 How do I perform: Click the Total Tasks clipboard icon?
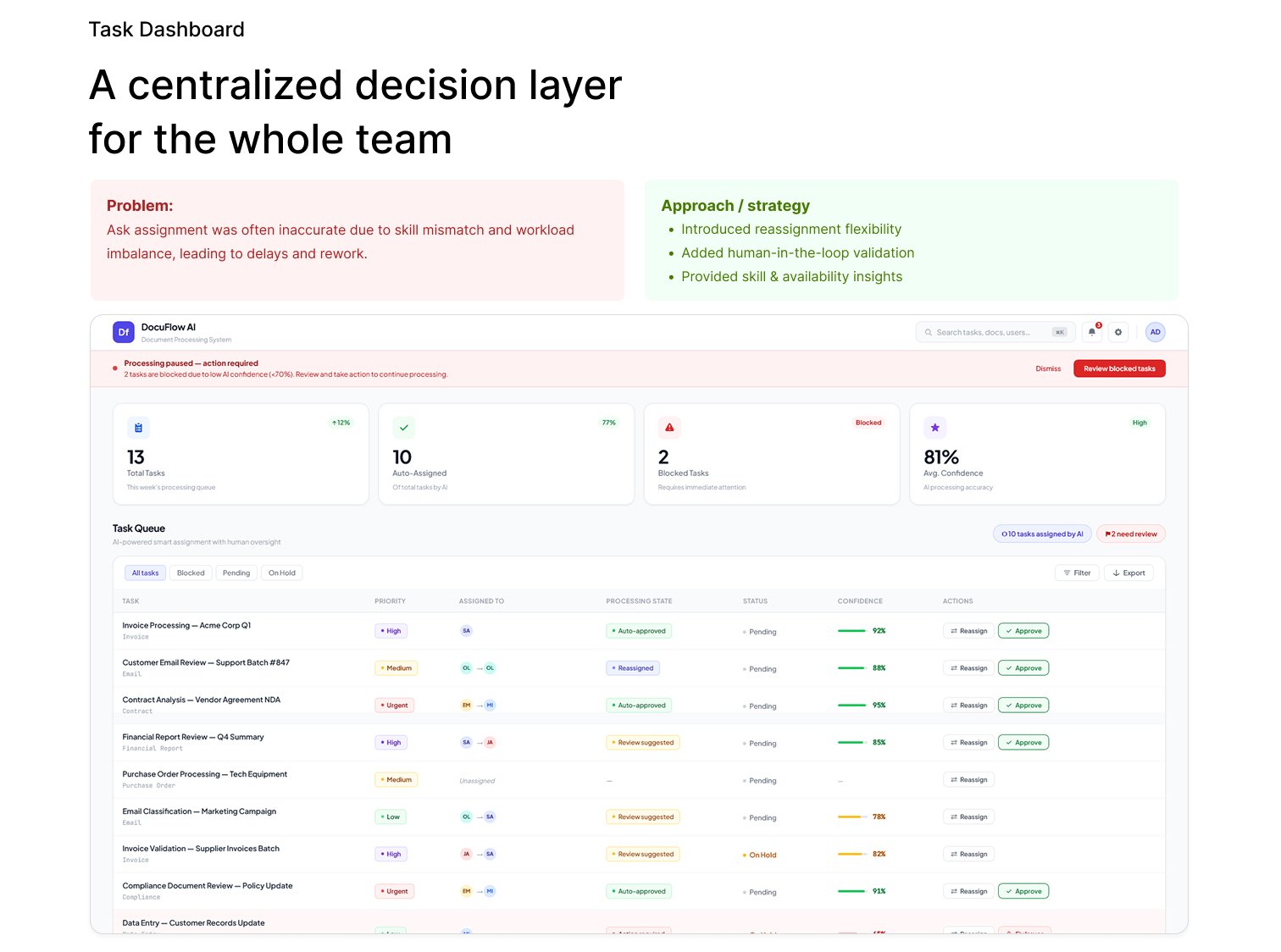(x=138, y=428)
